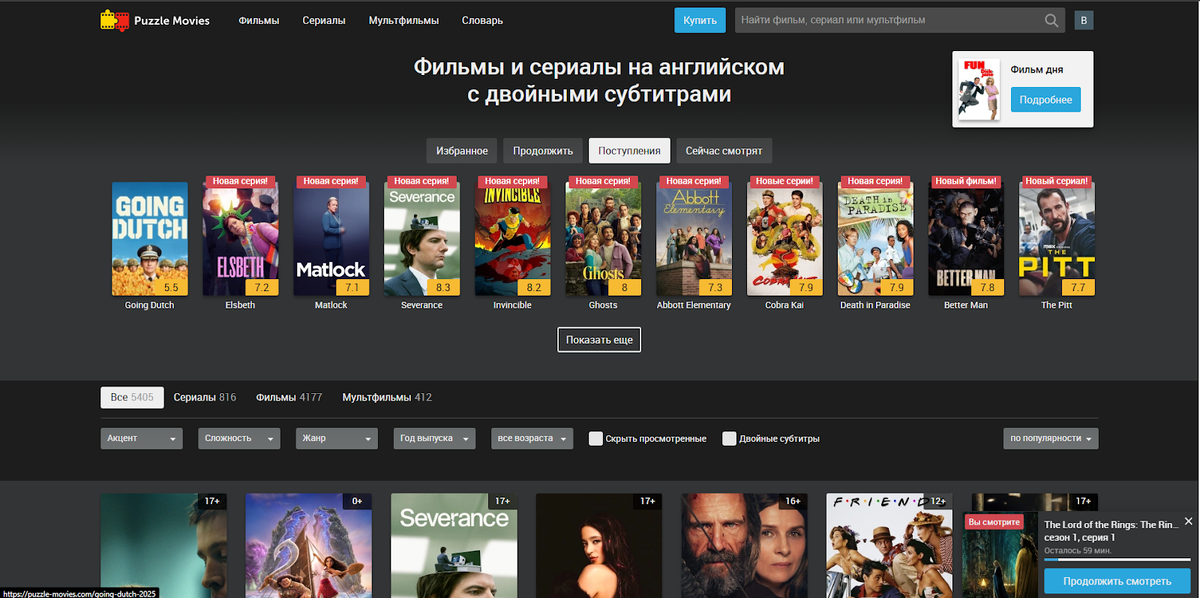Open the 'Жанр' dropdown
This screenshot has height=598, width=1200.
pos(337,438)
